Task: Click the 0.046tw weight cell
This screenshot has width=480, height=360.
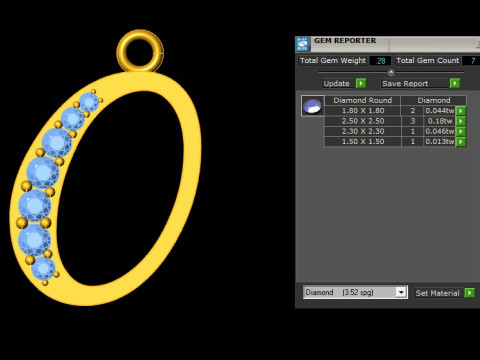Action: [x=439, y=131]
